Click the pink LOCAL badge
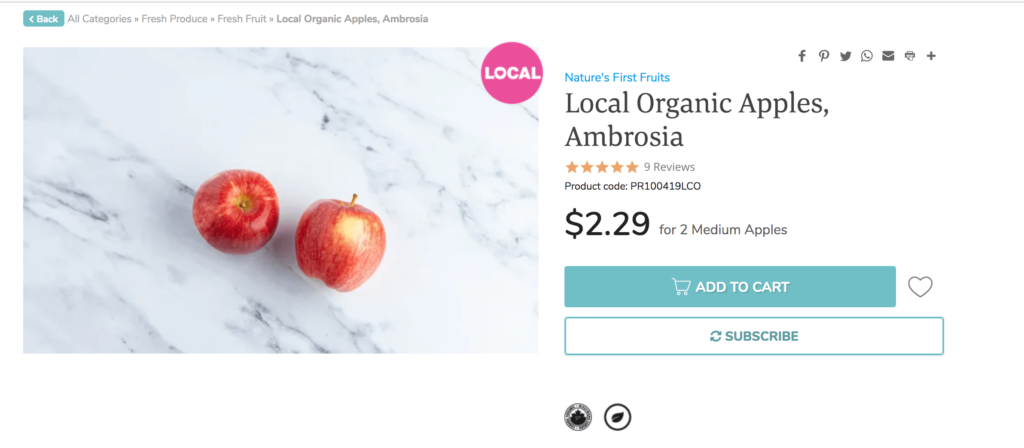Image resolution: width=1024 pixels, height=448 pixels. coord(512,73)
